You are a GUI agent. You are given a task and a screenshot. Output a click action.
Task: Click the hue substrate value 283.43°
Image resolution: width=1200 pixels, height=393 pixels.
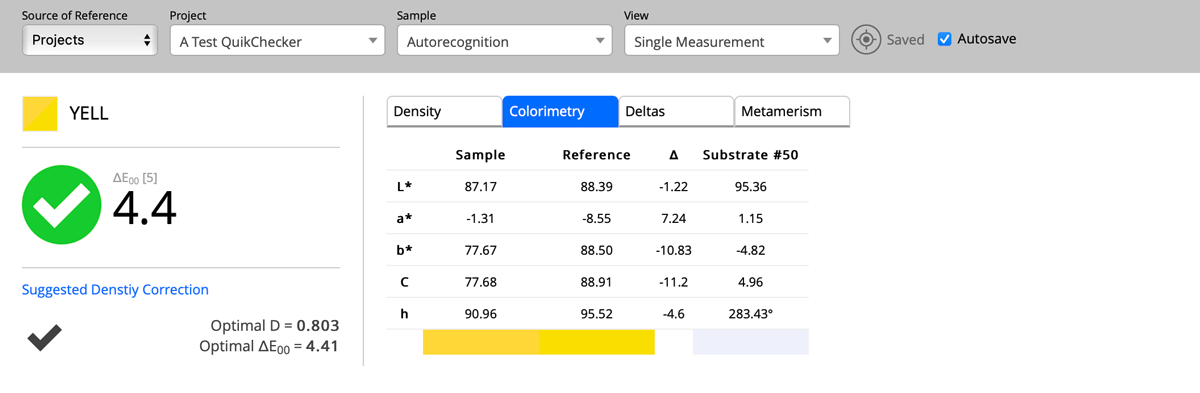(x=751, y=314)
